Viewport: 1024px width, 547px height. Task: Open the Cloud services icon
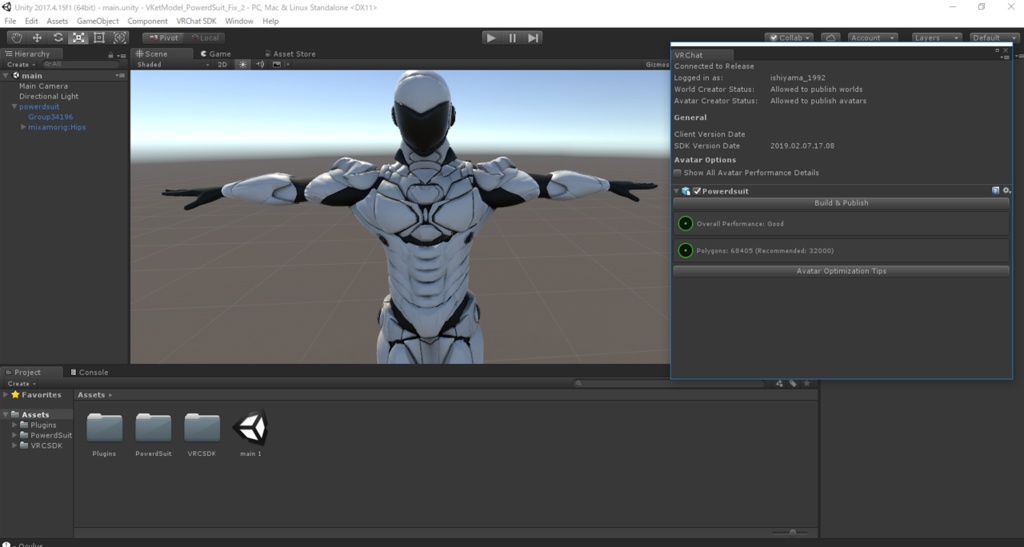pyautogui.click(x=830, y=38)
